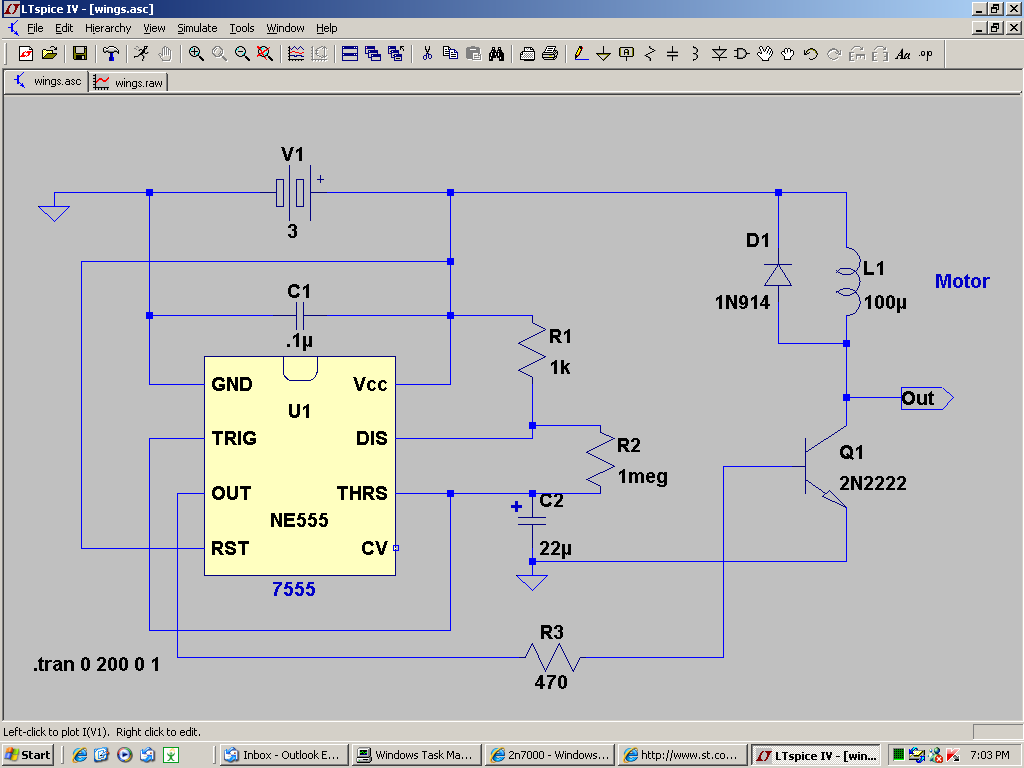Open Control Panel hammer icon
Screen dimensions: 1024x768
pyautogui.click(x=111, y=54)
